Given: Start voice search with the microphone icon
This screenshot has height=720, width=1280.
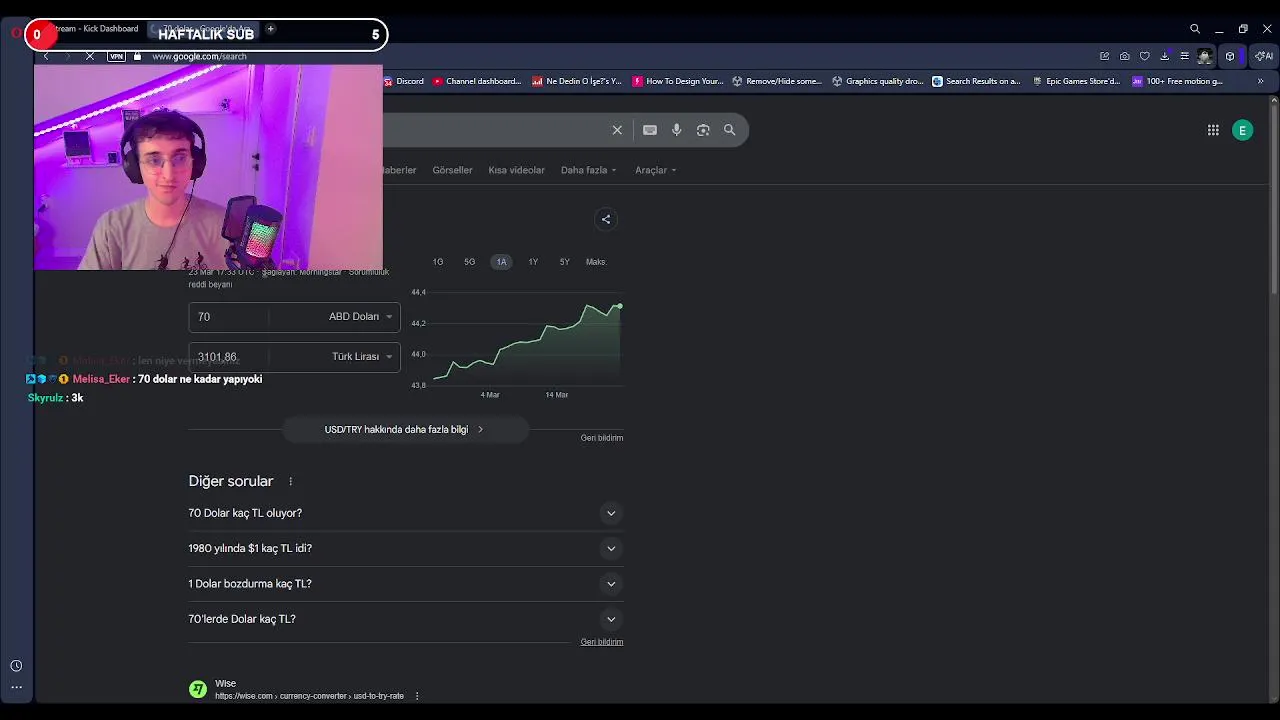Looking at the screenshot, I should [x=677, y=130].
